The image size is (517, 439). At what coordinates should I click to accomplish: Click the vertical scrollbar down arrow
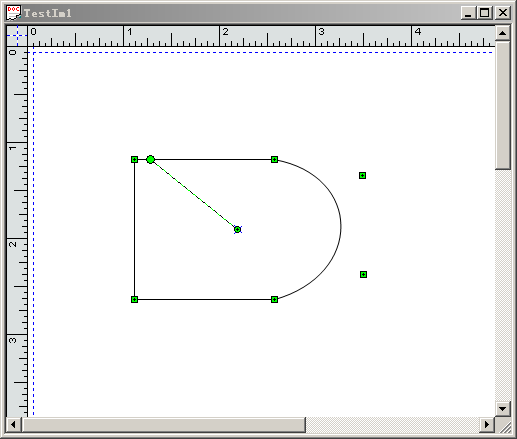[503, 408]
